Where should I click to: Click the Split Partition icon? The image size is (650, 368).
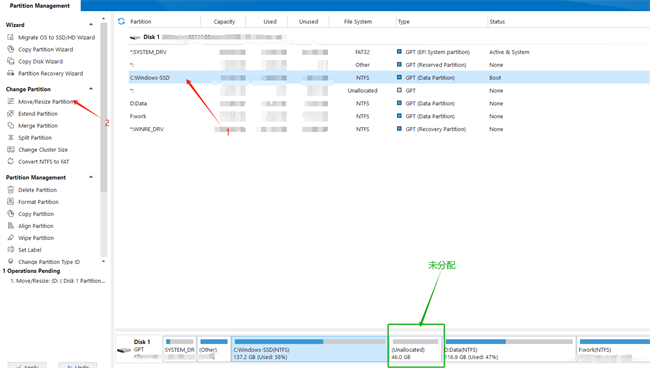(x=11, y=138)
